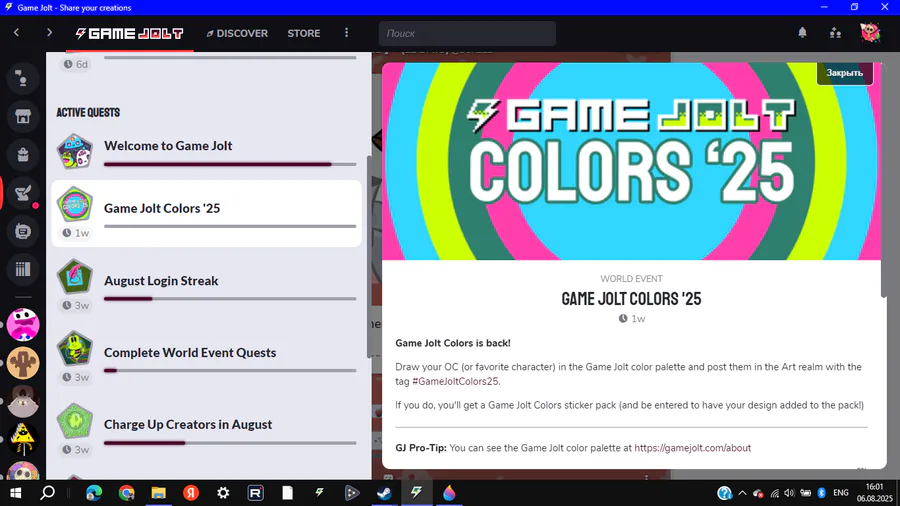Image resolution: width=900 pixels, height=506 pixels.
Task: Select the Welcome to Game Jolt quest
Action: point(207,151)
